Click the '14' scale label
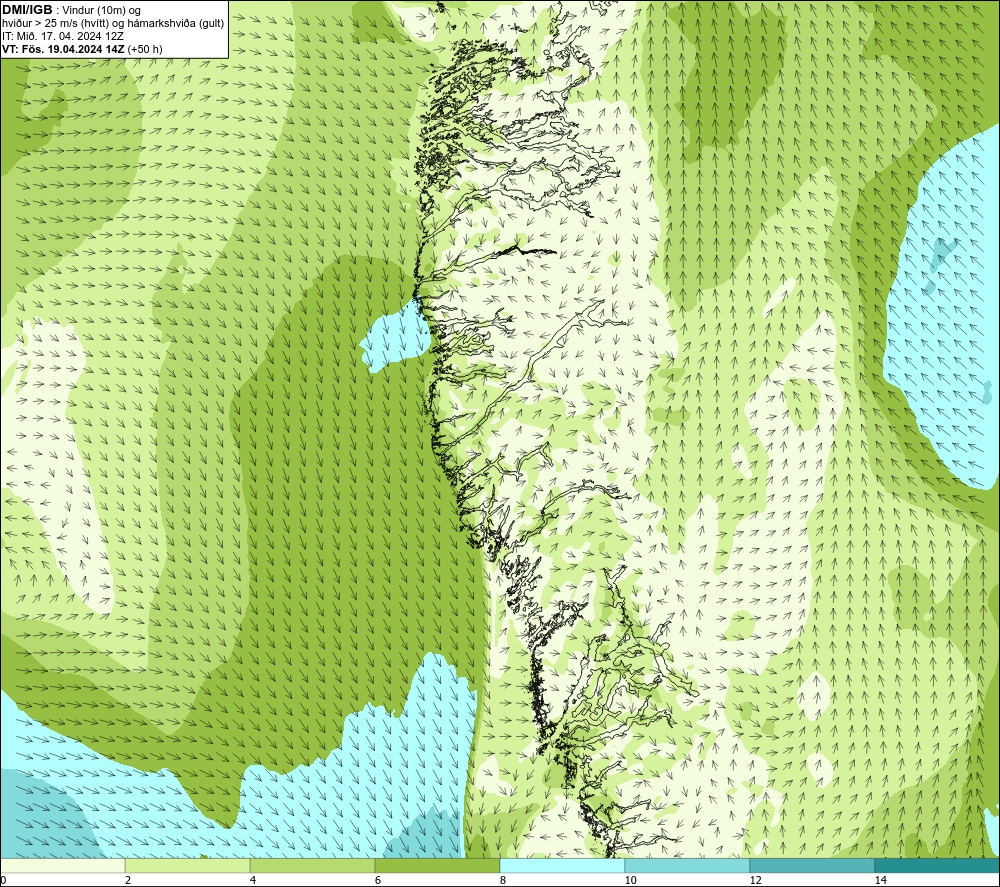 (x=881, y=880)
